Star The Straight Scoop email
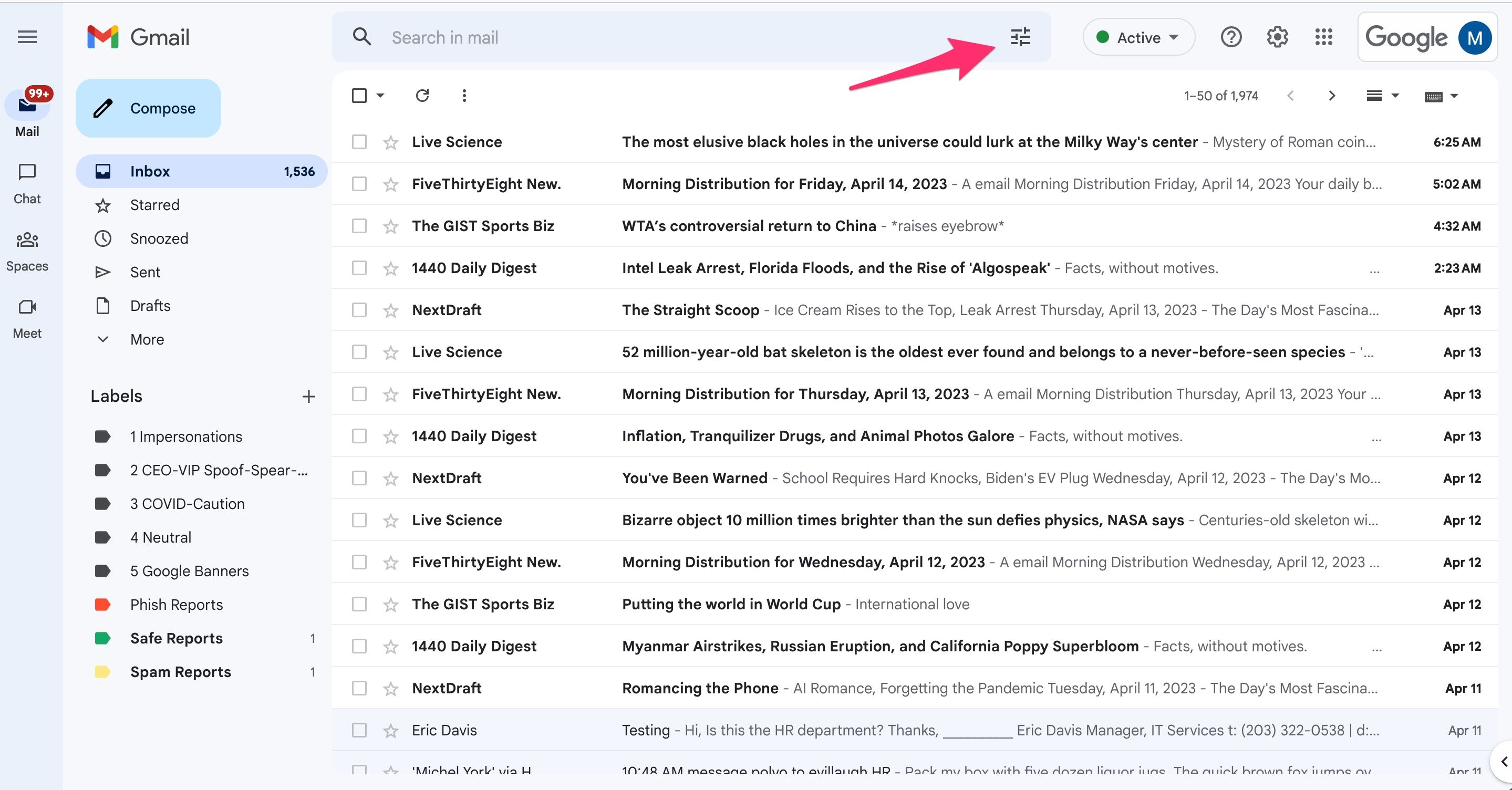1512x790 pixels. click(x=390, y=310)
